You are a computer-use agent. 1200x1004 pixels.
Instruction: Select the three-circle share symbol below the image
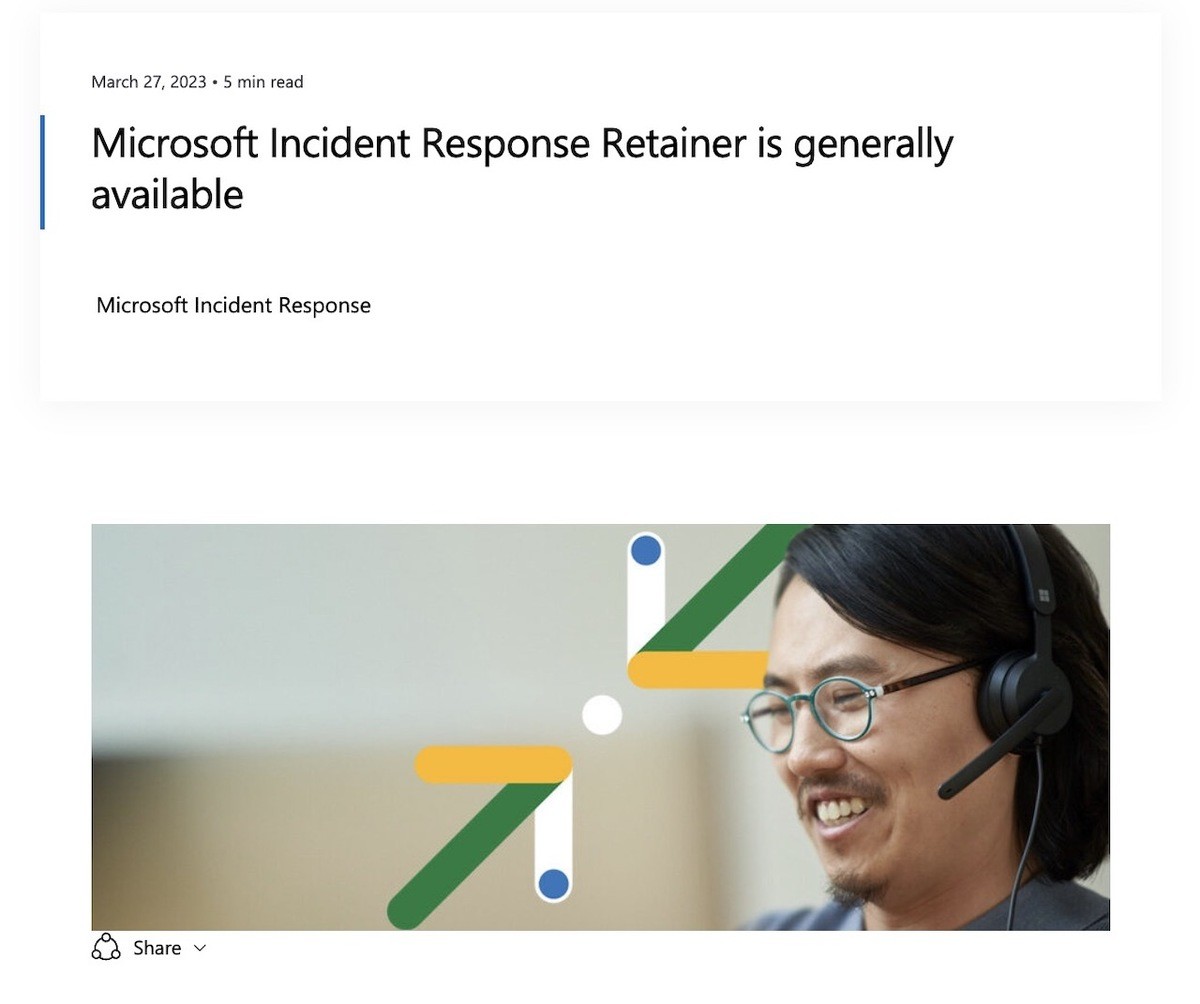coord(105,947)
